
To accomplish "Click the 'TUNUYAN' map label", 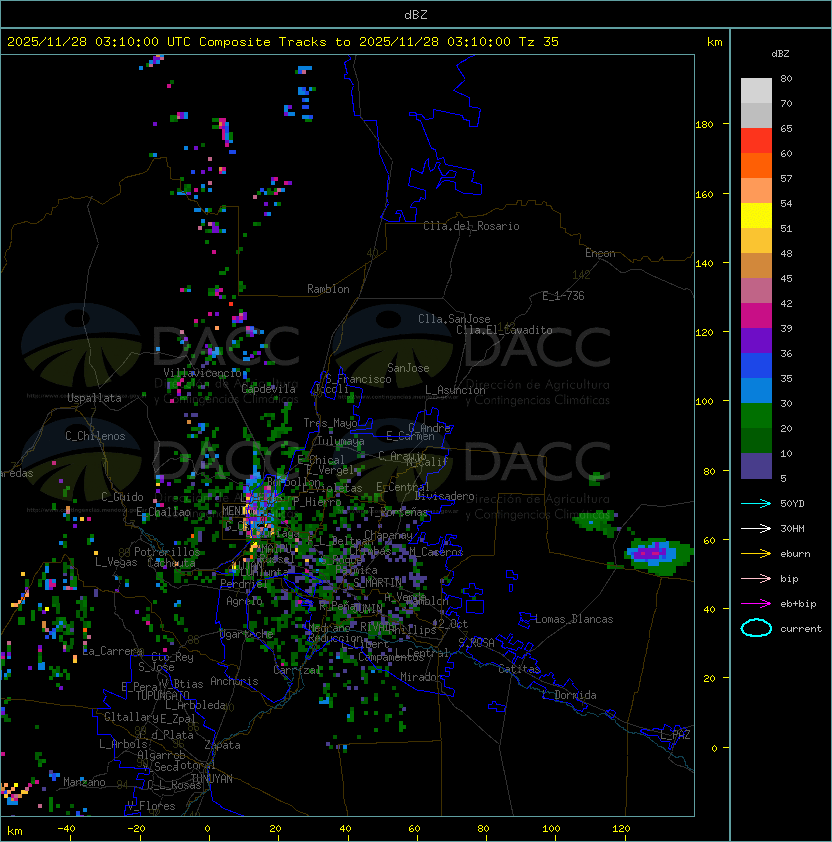I will click(x=212, y=779).
